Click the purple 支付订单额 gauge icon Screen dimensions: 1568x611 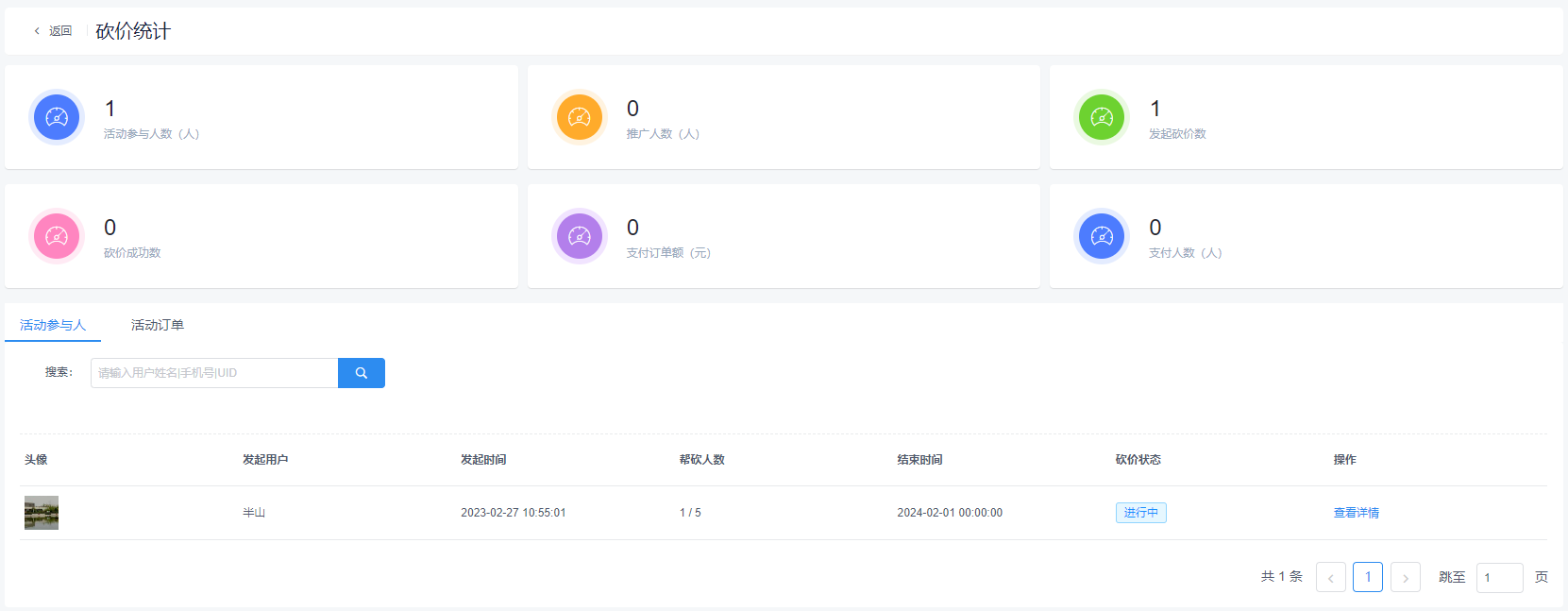(580, 236)
